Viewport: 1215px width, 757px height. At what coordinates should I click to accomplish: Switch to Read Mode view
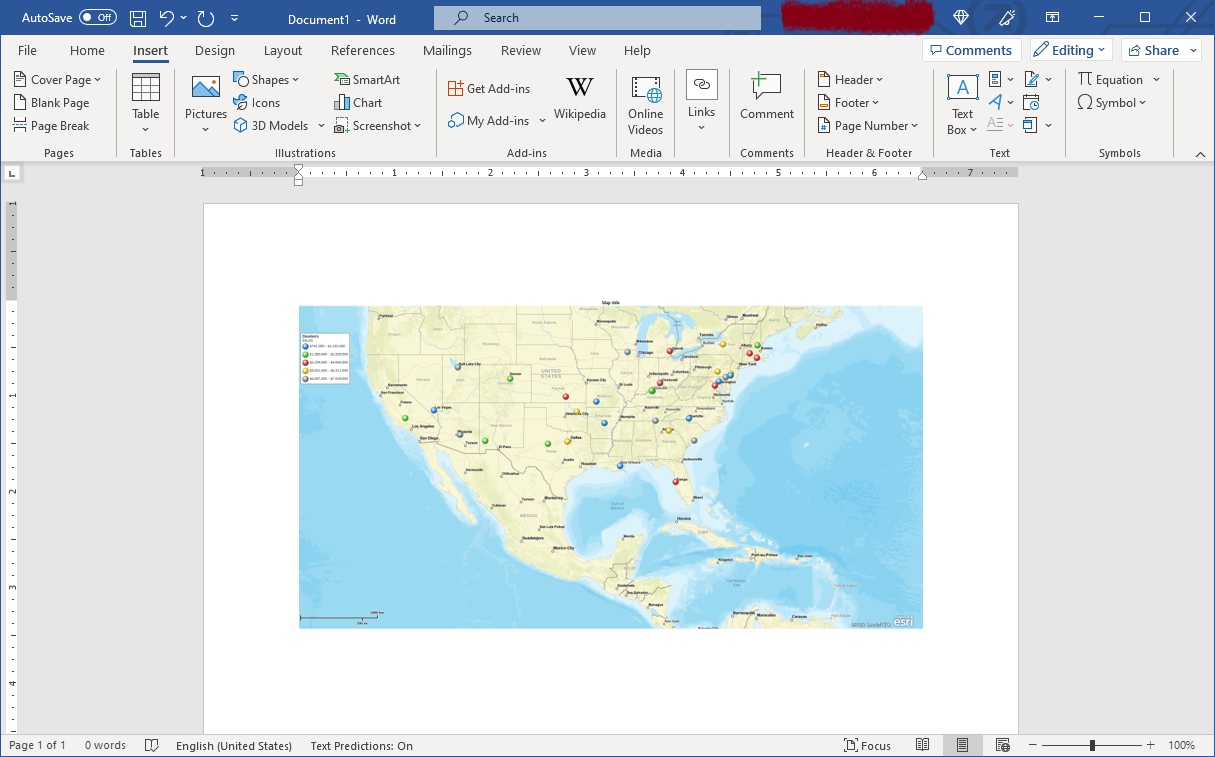tap(923, 746)
